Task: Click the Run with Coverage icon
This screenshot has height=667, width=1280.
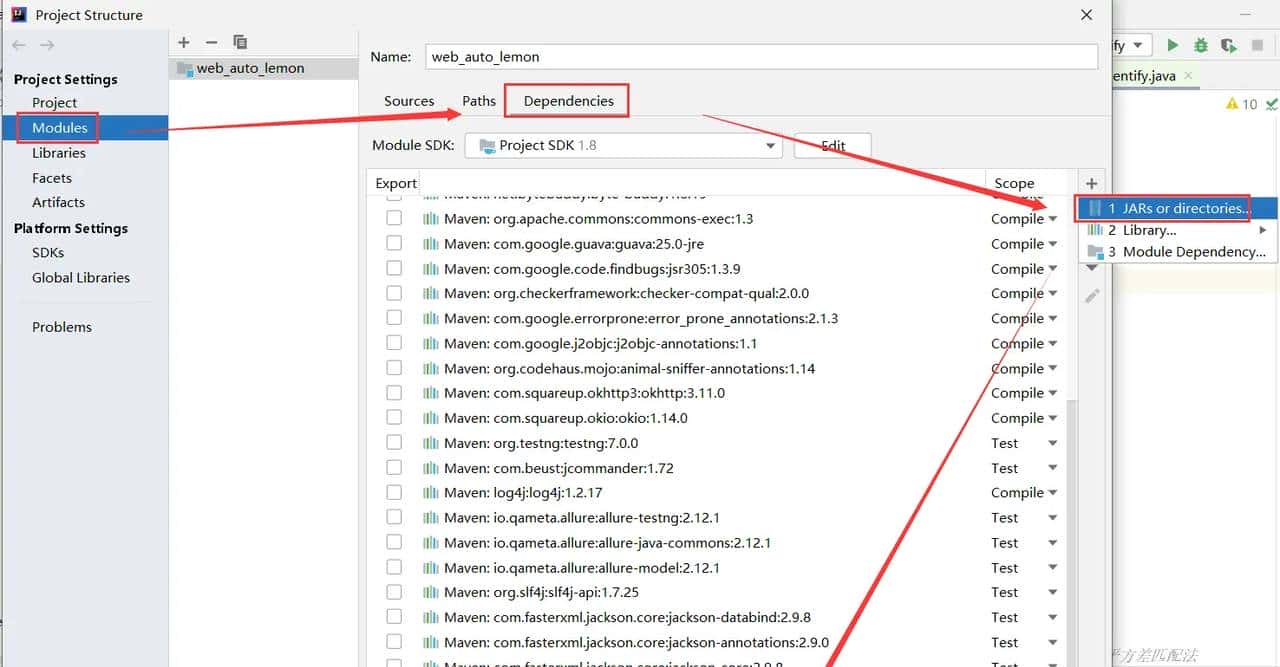Action: (1227, 45)
